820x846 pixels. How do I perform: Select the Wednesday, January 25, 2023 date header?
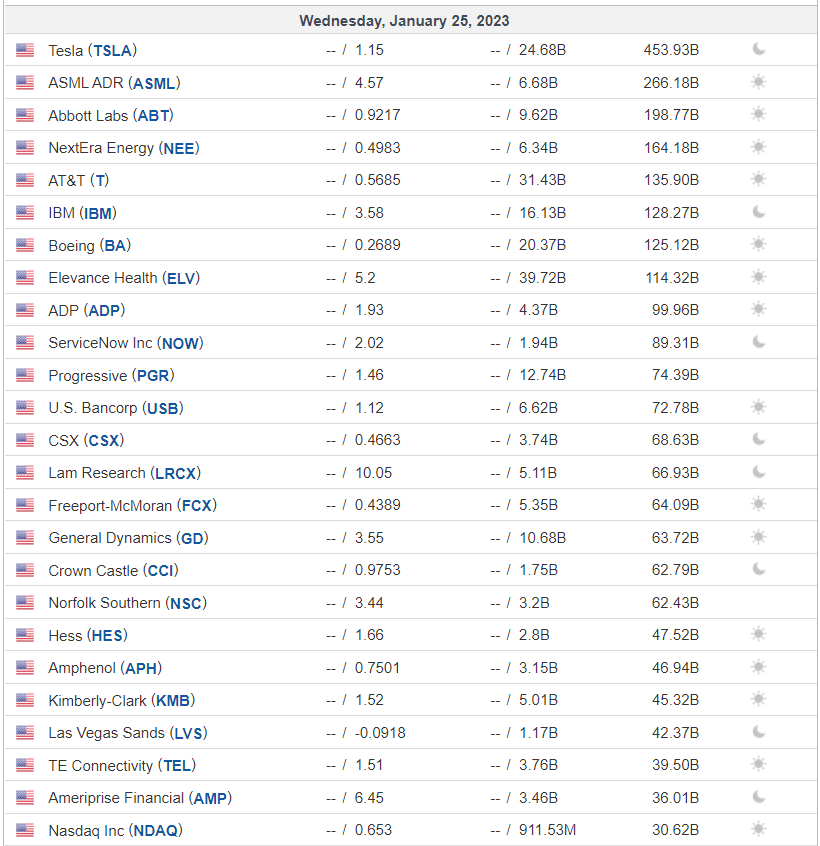click(404, 21)
